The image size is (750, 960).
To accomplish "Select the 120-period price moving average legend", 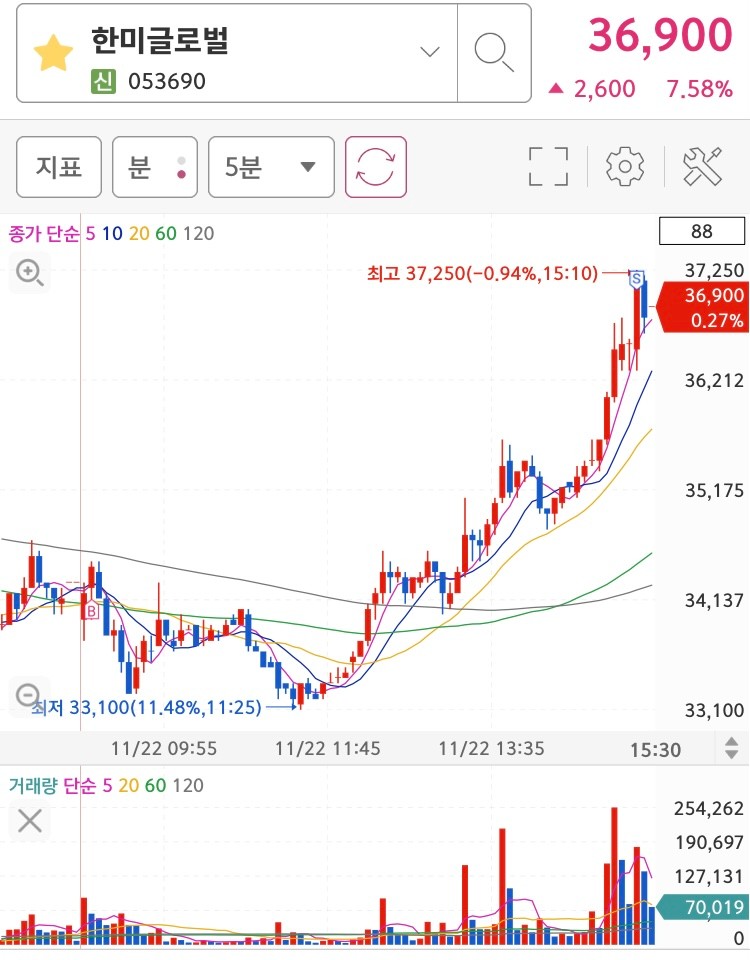I will (x=198, y=233).
